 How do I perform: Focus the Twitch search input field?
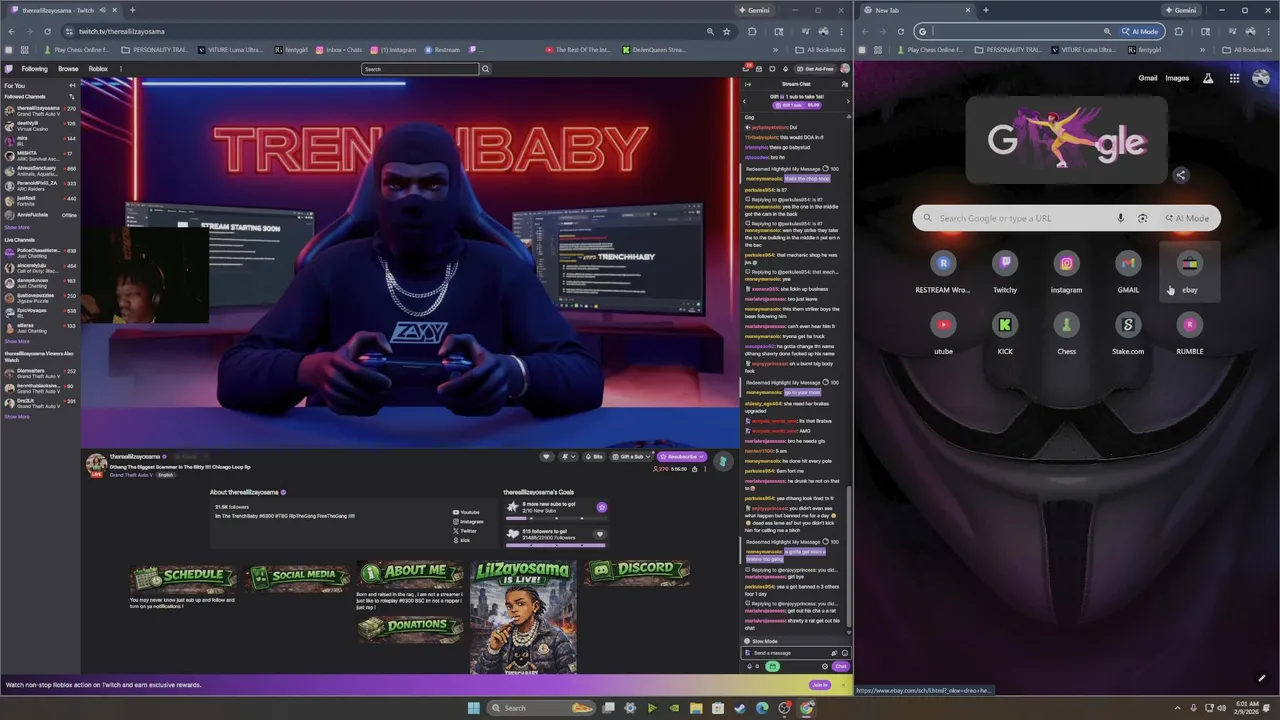[420, 69]
